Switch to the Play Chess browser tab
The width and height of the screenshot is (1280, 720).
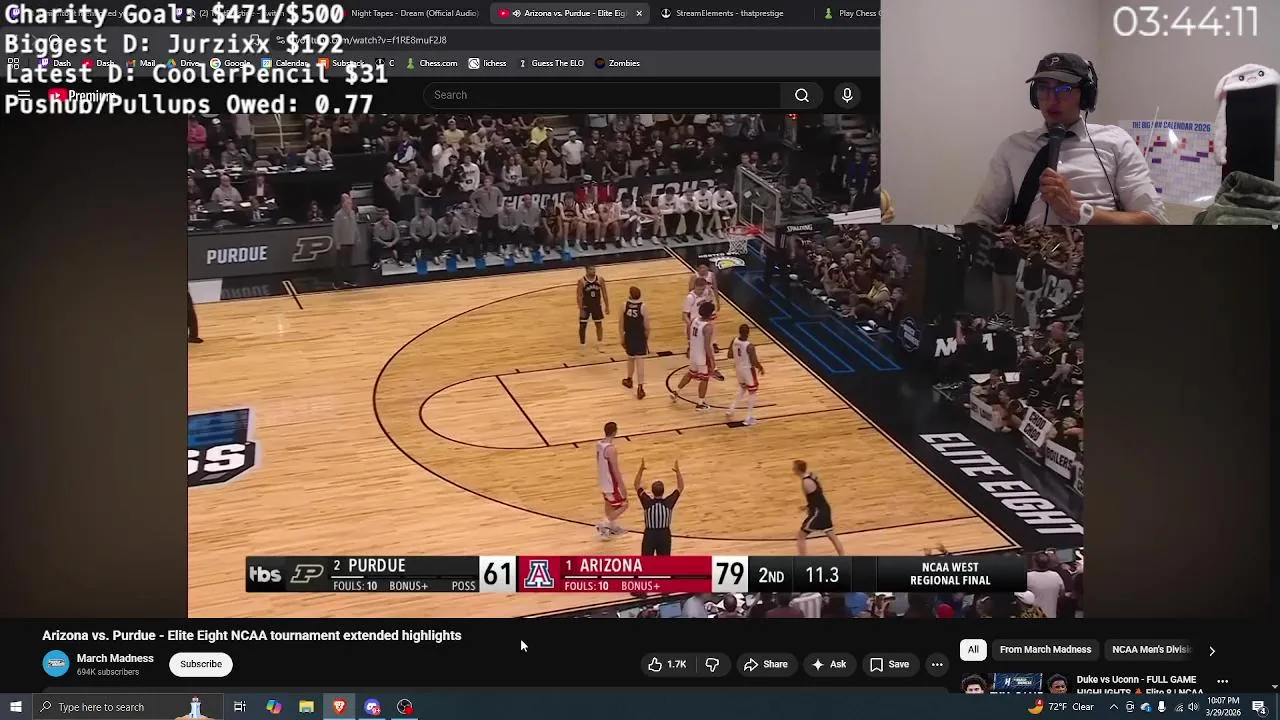pos(852,13)
